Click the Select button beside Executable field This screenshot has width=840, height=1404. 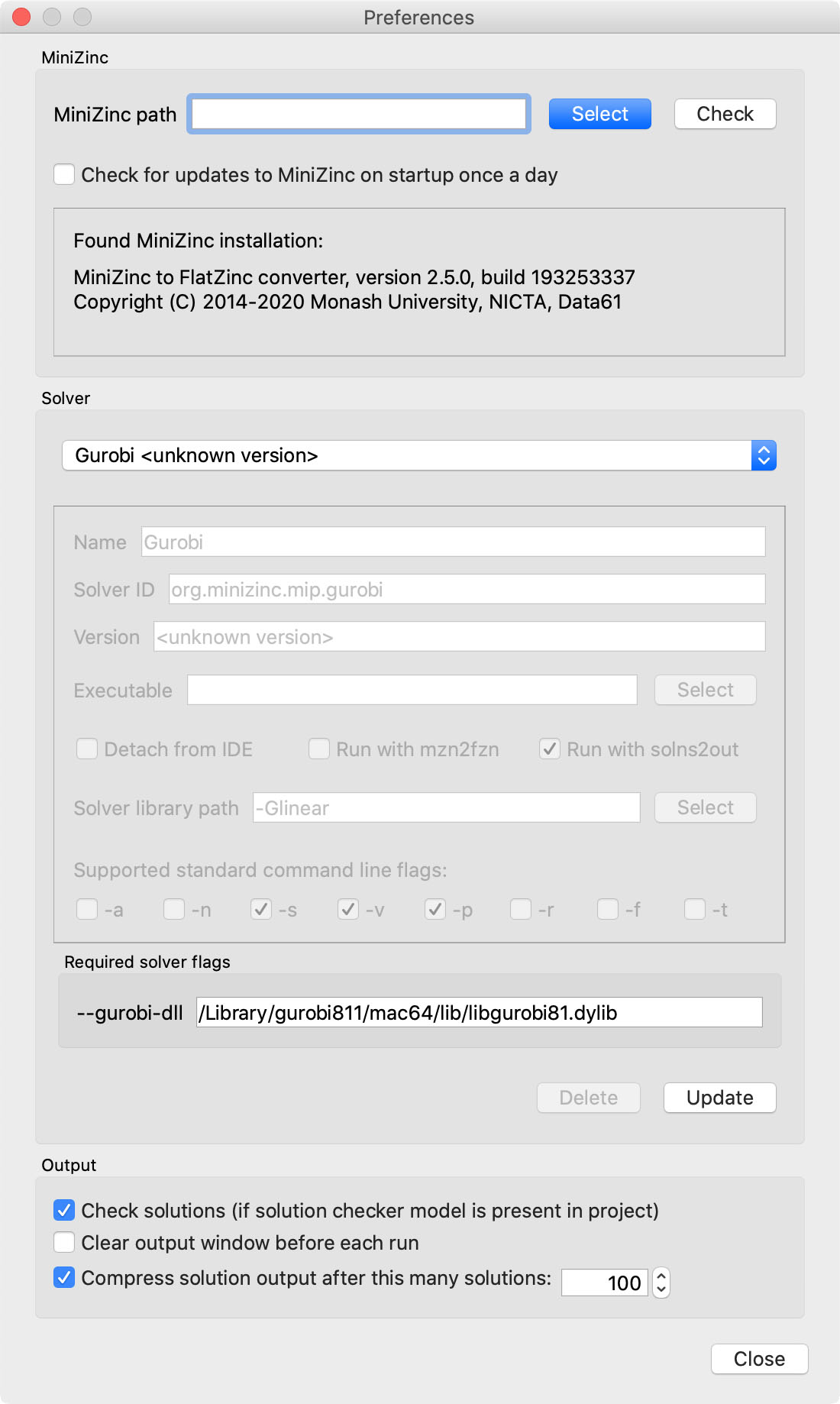tap(705, 690)
